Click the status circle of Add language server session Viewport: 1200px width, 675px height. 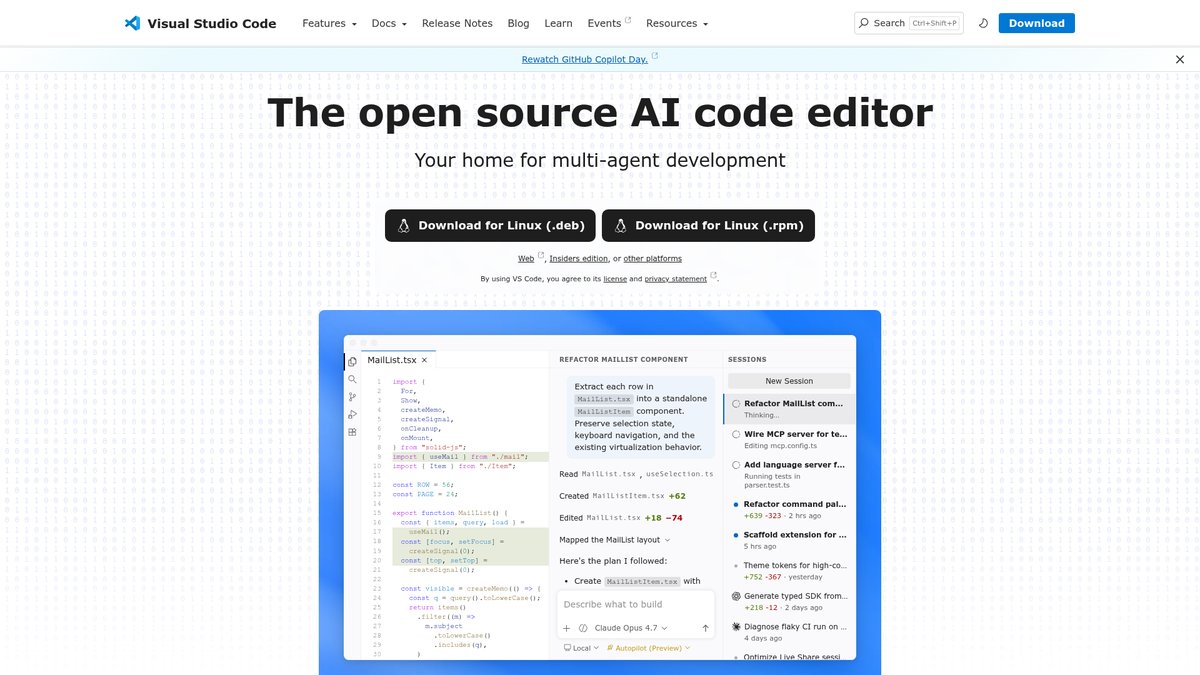736,465
